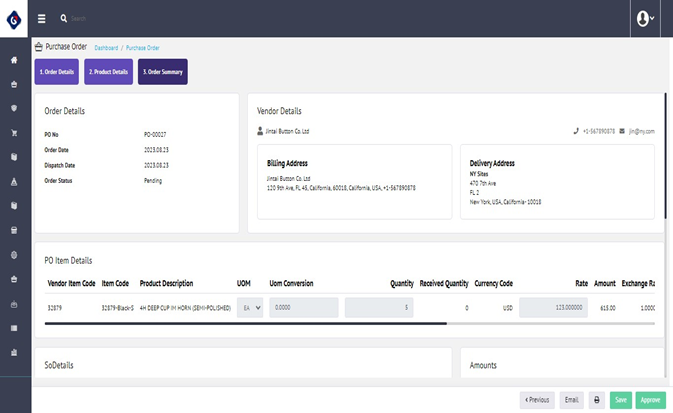Open the home icon in sidebar
The image size is (673, 413).
(14, 60)
